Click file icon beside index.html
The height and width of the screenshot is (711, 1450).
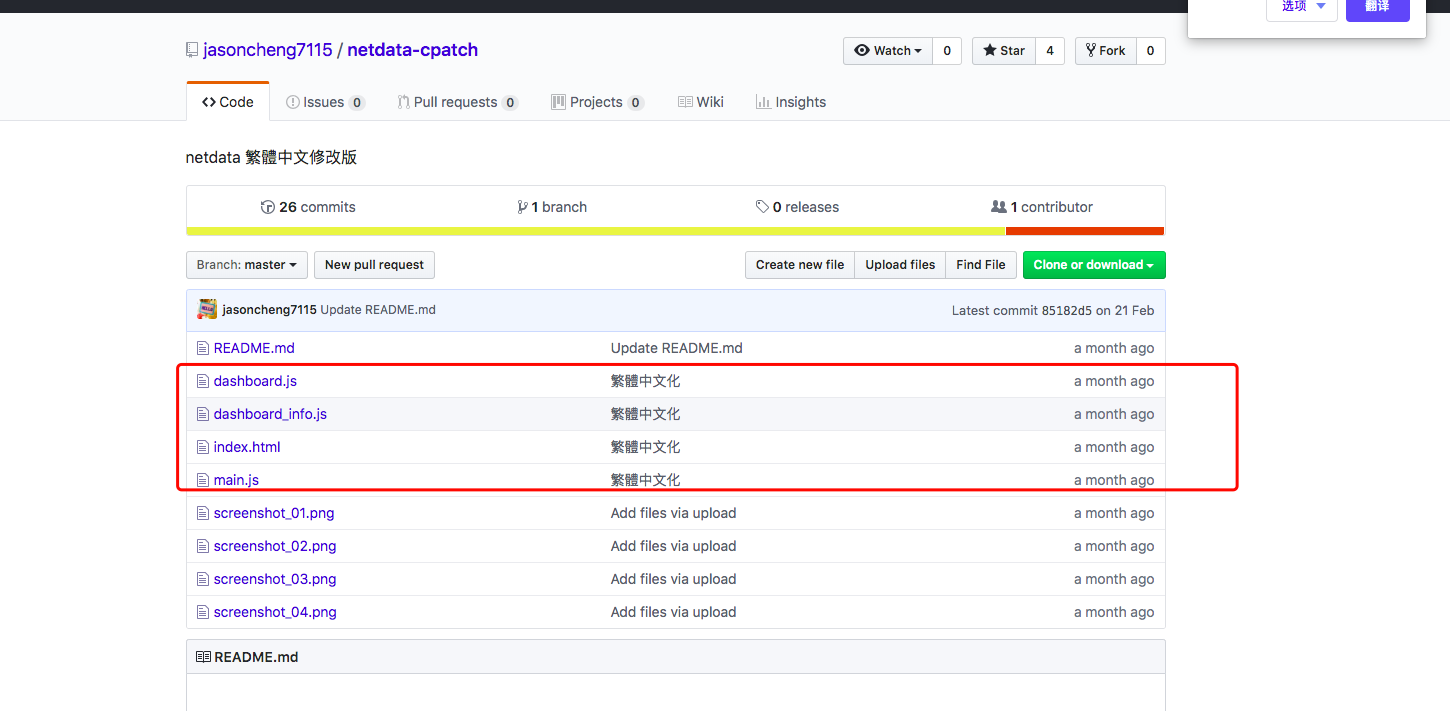tap(202, 447)
